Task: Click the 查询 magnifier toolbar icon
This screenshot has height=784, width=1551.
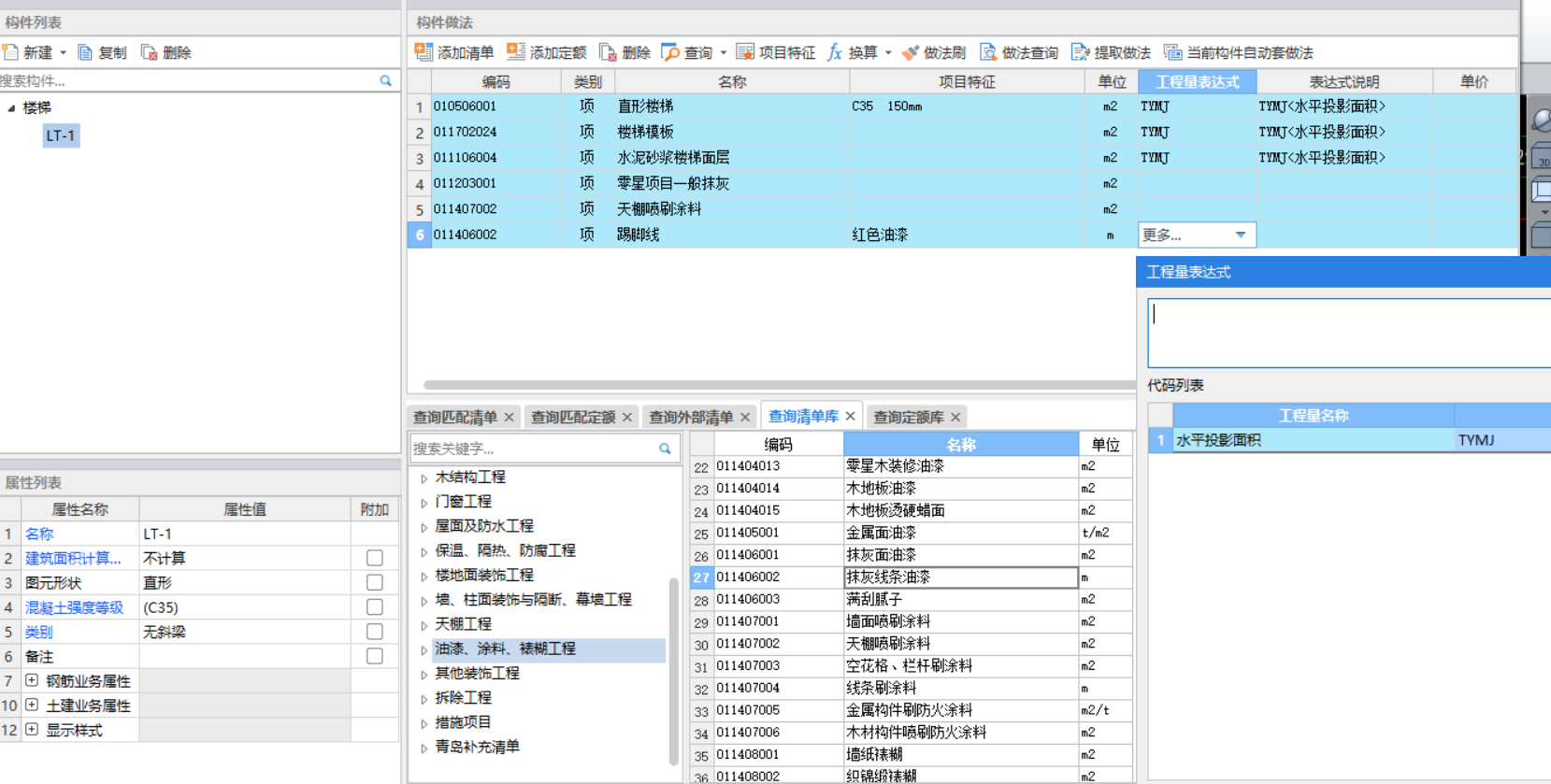Action: click(x=670, y=52)
